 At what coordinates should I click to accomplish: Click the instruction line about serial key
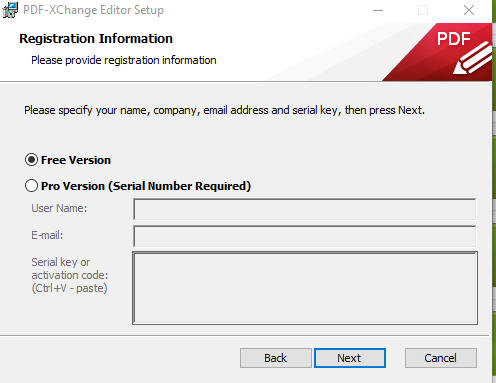(x=224, y=110)
